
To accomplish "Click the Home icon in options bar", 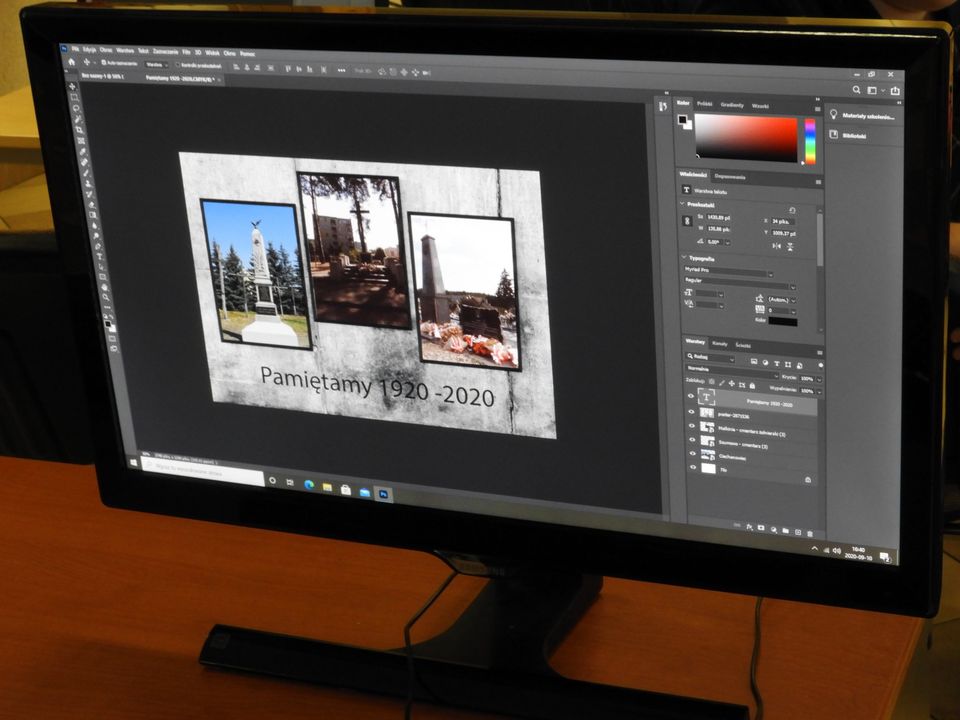I will point(72,62).
